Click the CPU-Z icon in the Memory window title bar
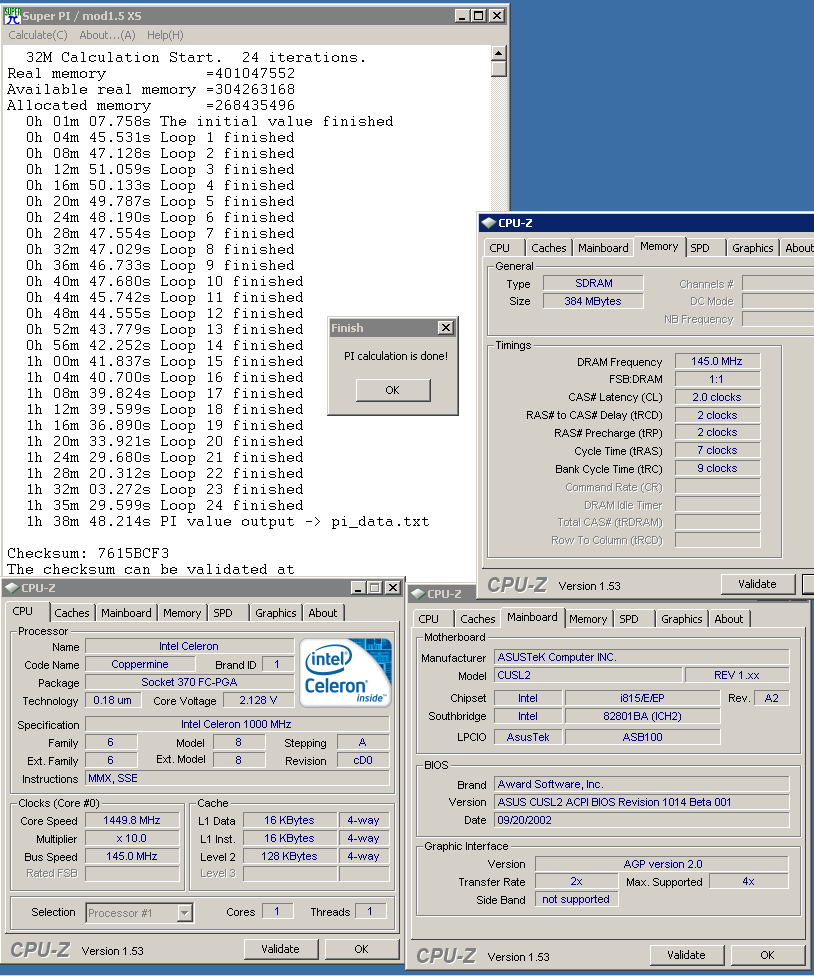Viewport: 814px width, 977px height. (x=488, y=223)
